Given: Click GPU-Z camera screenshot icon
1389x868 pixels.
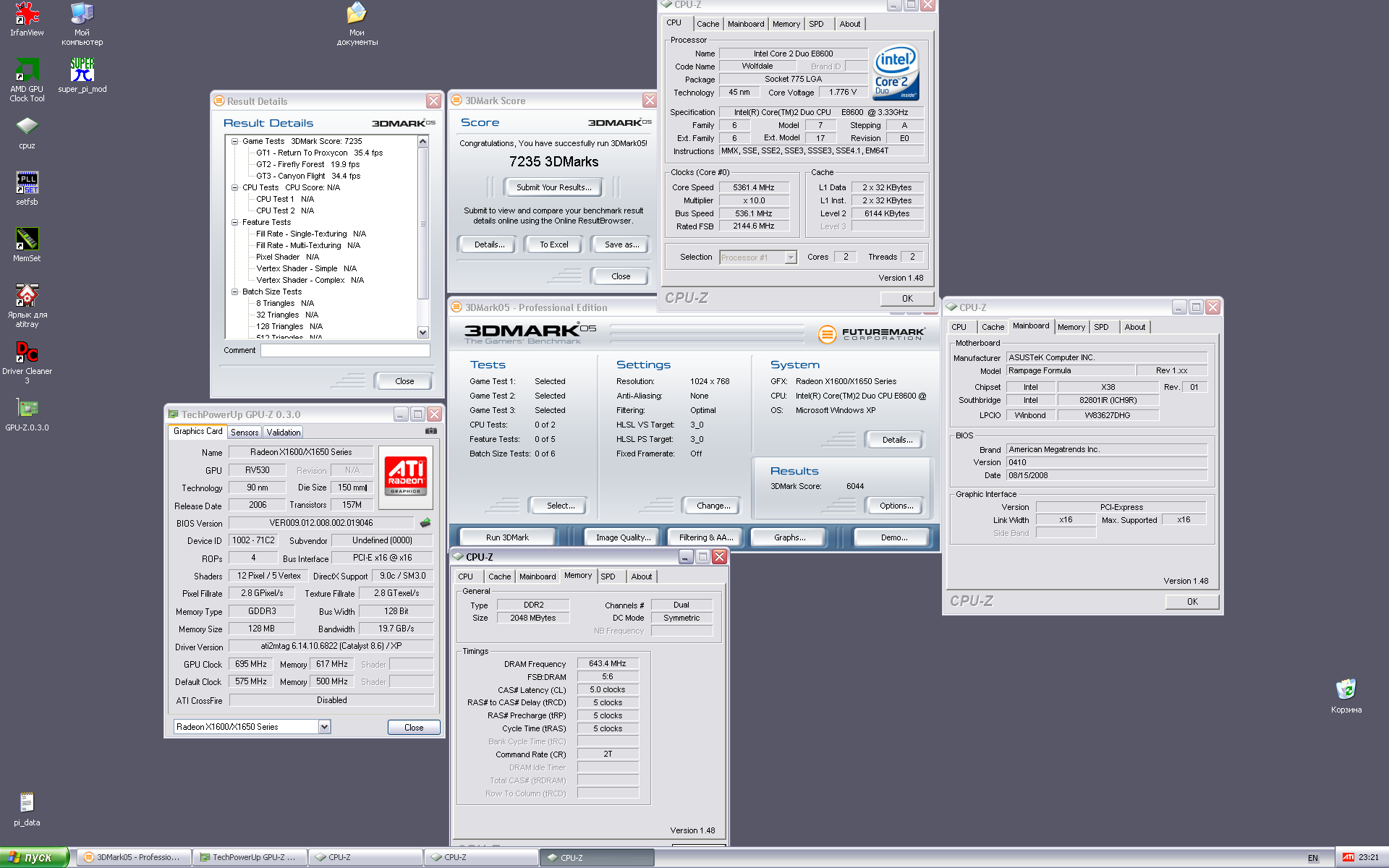Looking at the screenshot, I should (431, 431).
